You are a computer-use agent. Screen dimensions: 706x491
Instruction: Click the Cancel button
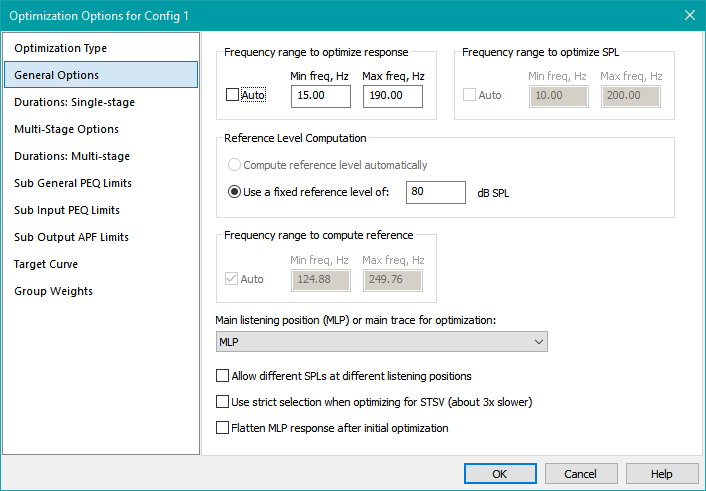click(581, 474)
